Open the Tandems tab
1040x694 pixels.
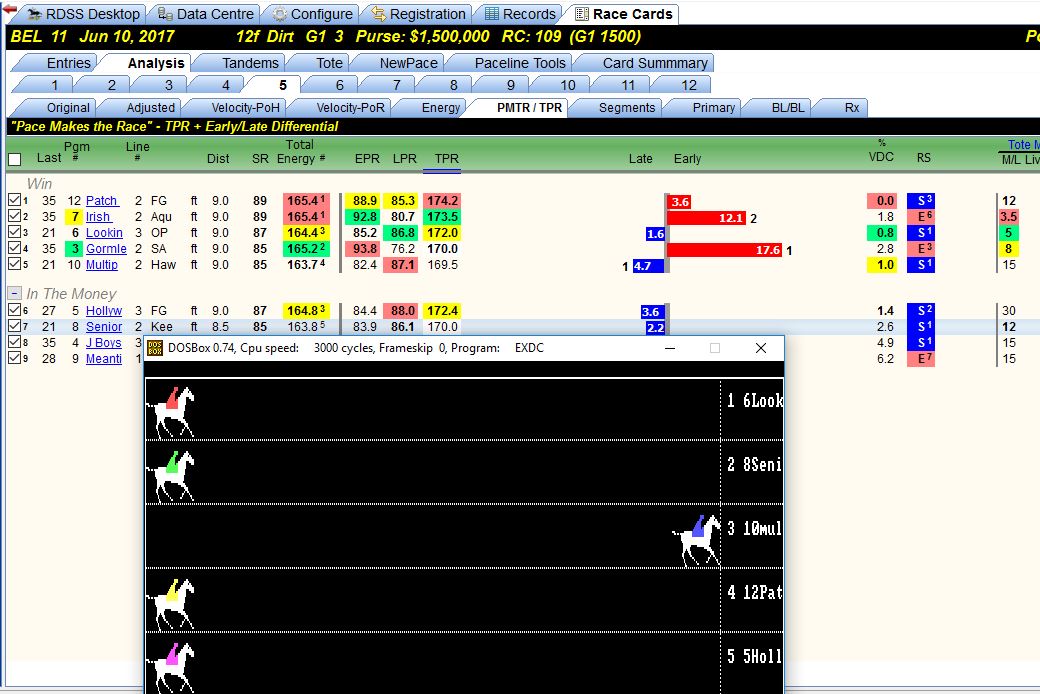point(250,63)
